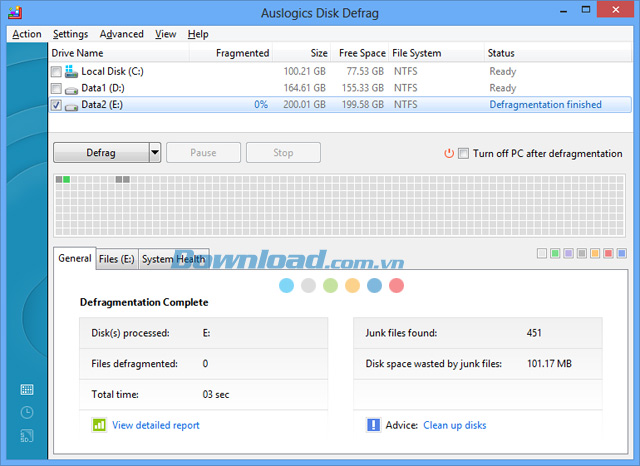
Task: Click the red power icon
Action: 449,153
